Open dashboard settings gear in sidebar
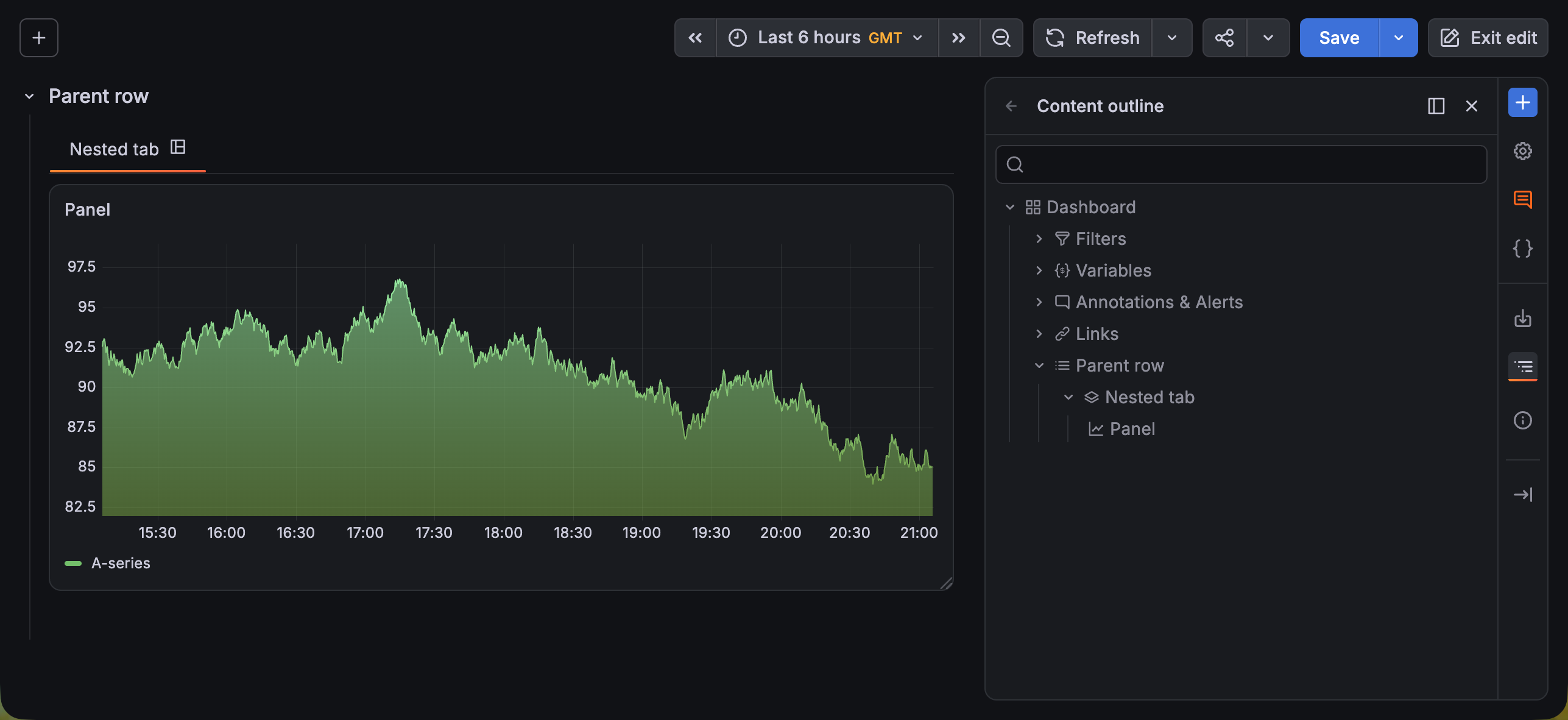The width and height of the screenshot is (1568, 720). pos(1523,151)
